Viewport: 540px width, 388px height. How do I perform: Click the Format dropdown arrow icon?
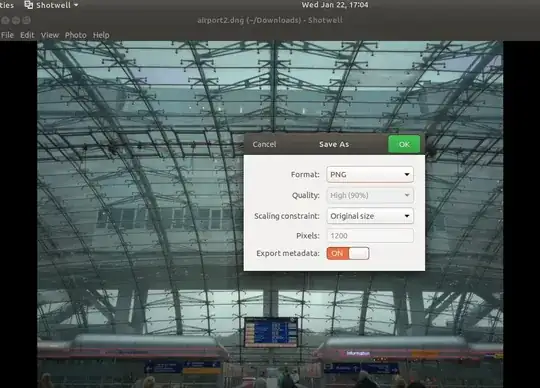click(407, 175)
